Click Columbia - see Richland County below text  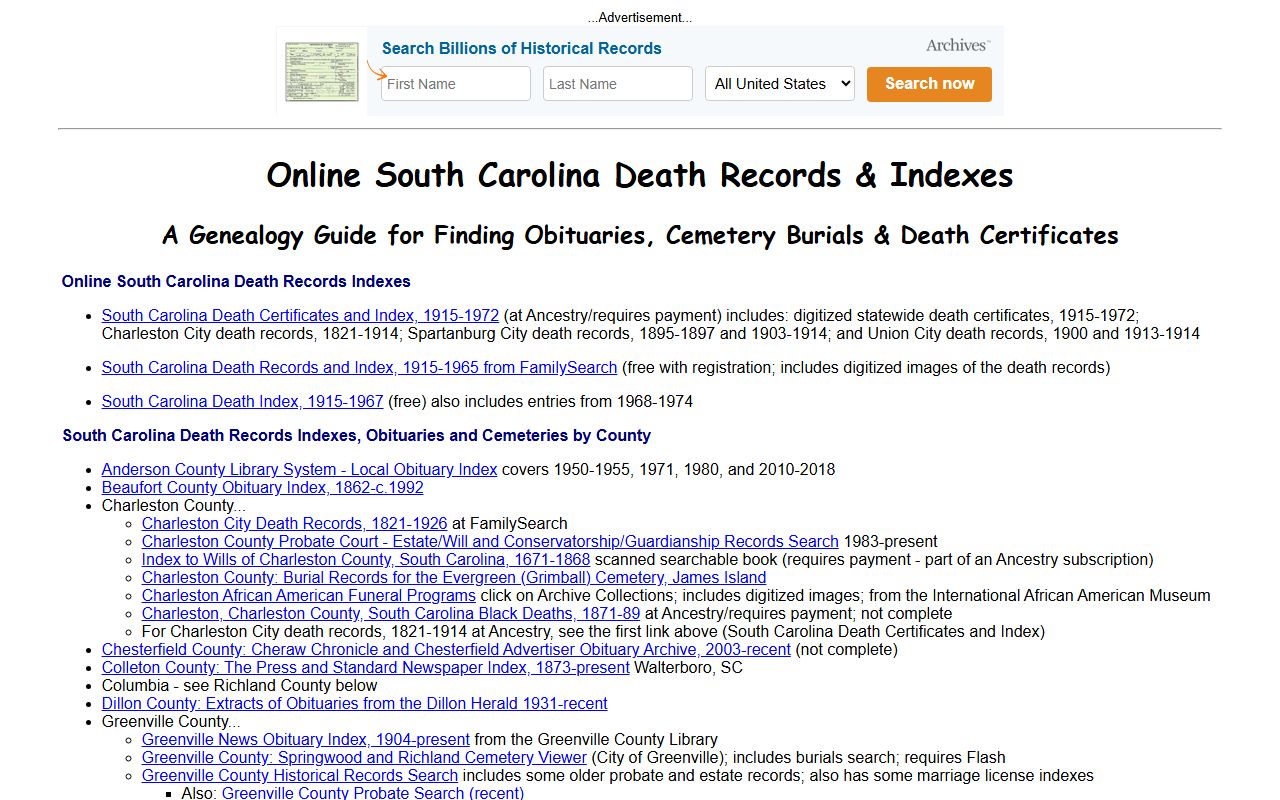(x=240, y=685)
